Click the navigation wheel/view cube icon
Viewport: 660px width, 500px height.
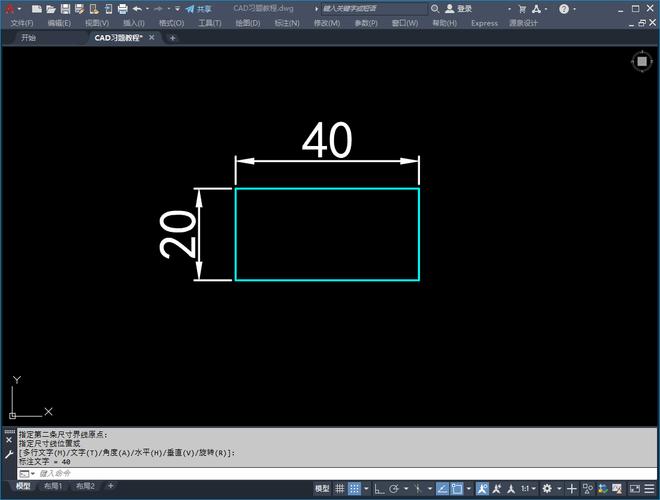(642, 62)
